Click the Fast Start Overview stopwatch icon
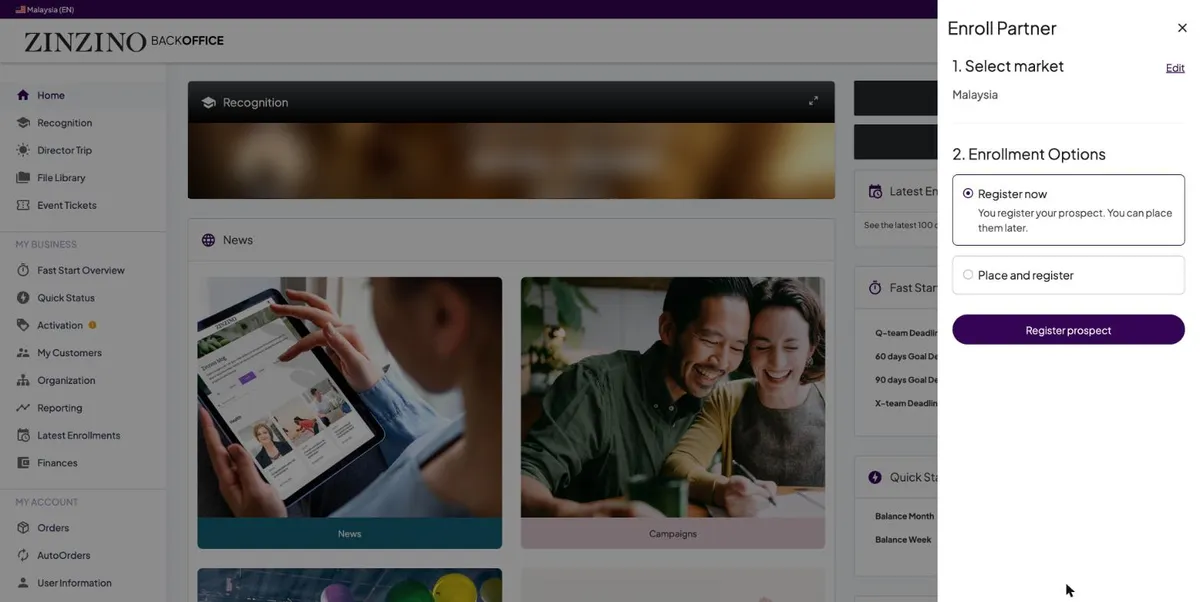The height and width of the screenshot is (602, 1200). click(x=23, y=270)
